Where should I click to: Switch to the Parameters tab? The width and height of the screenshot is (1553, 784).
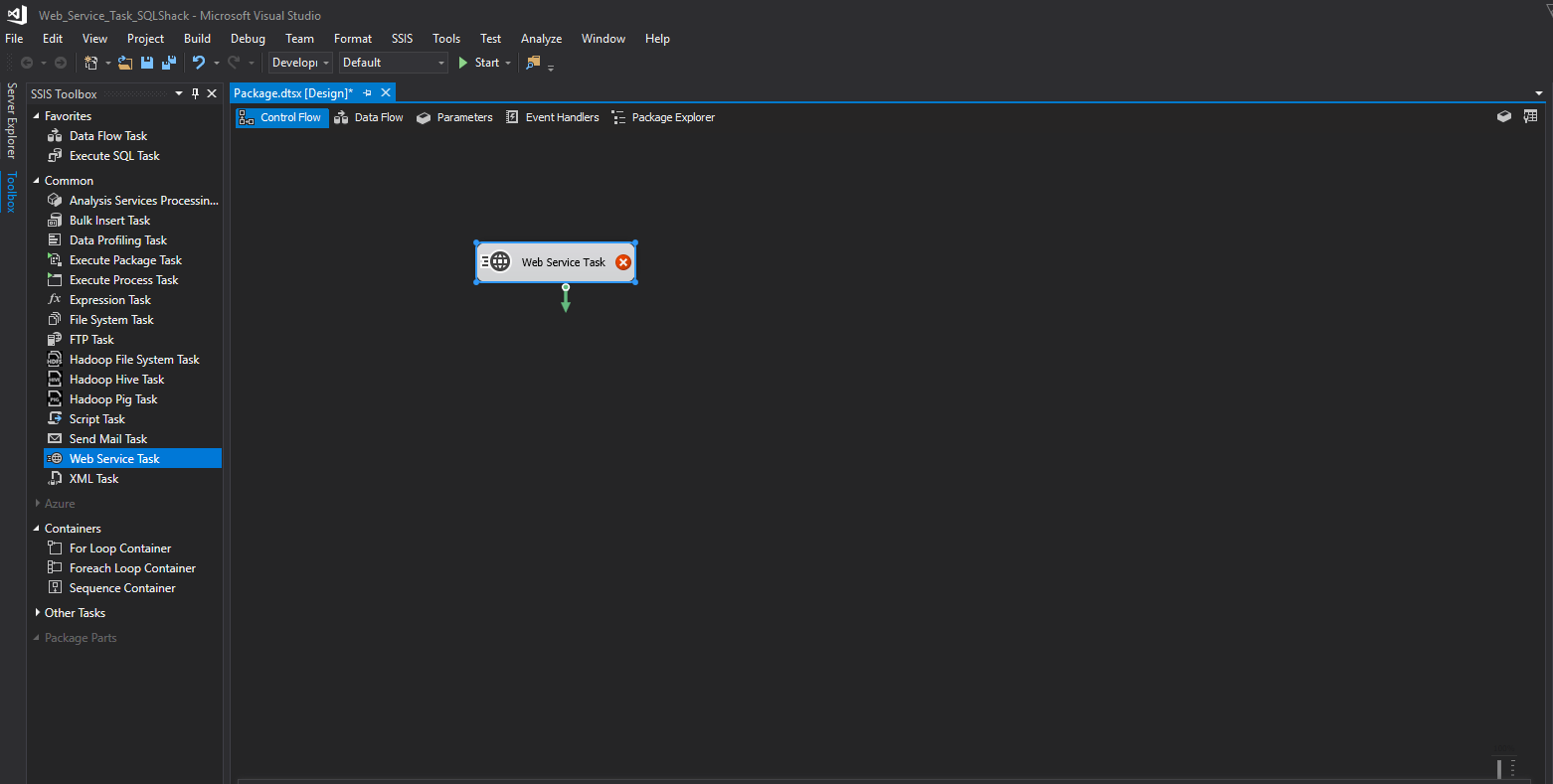[x=454, y=117]
